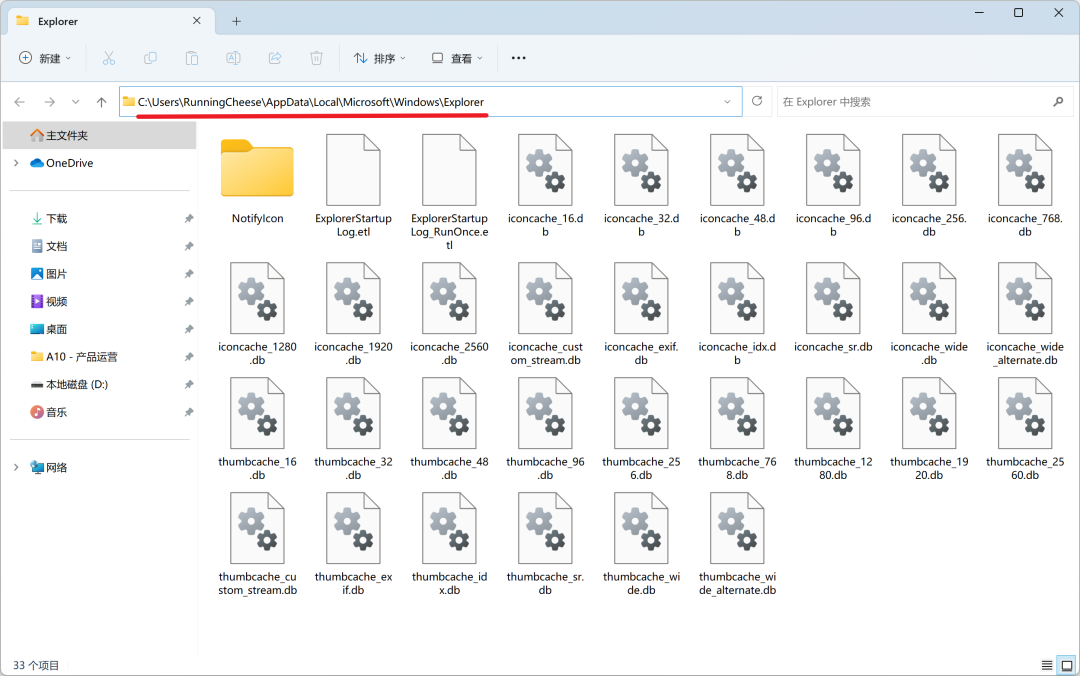Image resolution: width=1080 pixels, height=676 pixels.
Task: Select thumbcache_wide_alternate.db file
Action: pyautogui.click(x=737, y=544)
